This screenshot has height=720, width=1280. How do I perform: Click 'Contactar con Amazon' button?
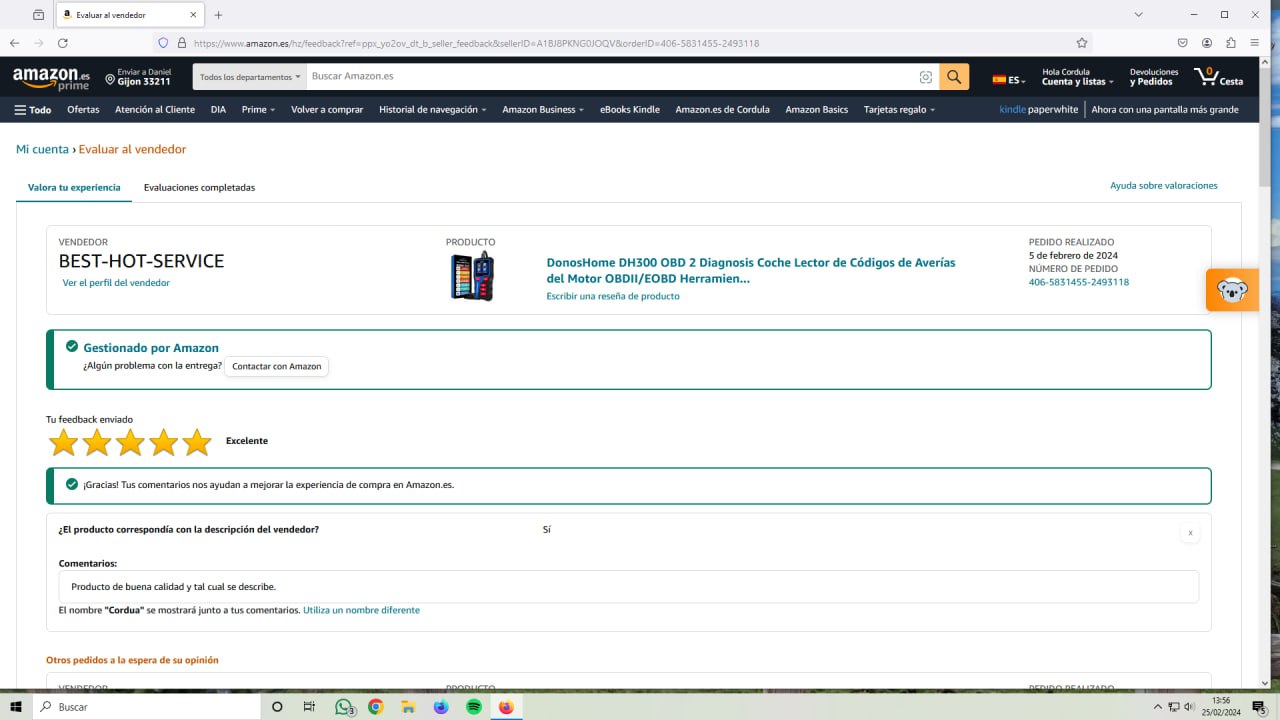276,366
